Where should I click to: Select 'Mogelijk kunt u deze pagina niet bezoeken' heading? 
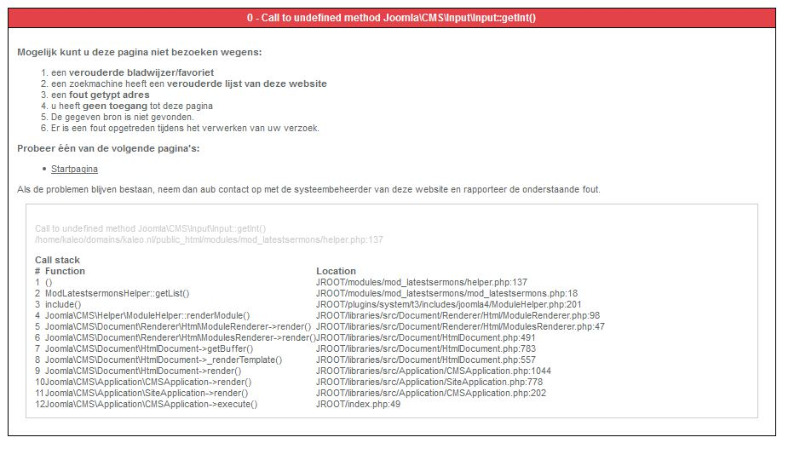139,52
